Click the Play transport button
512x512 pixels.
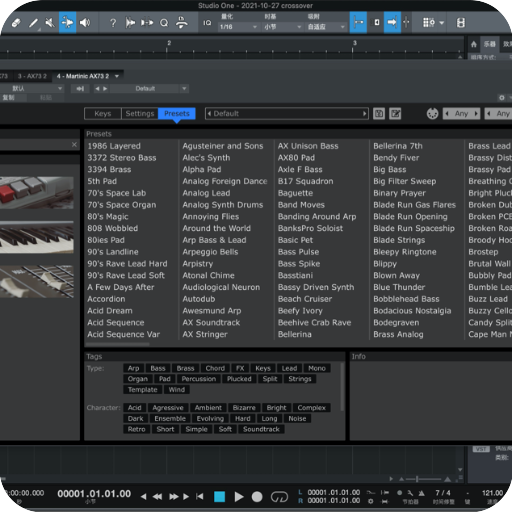pos(239,497)
